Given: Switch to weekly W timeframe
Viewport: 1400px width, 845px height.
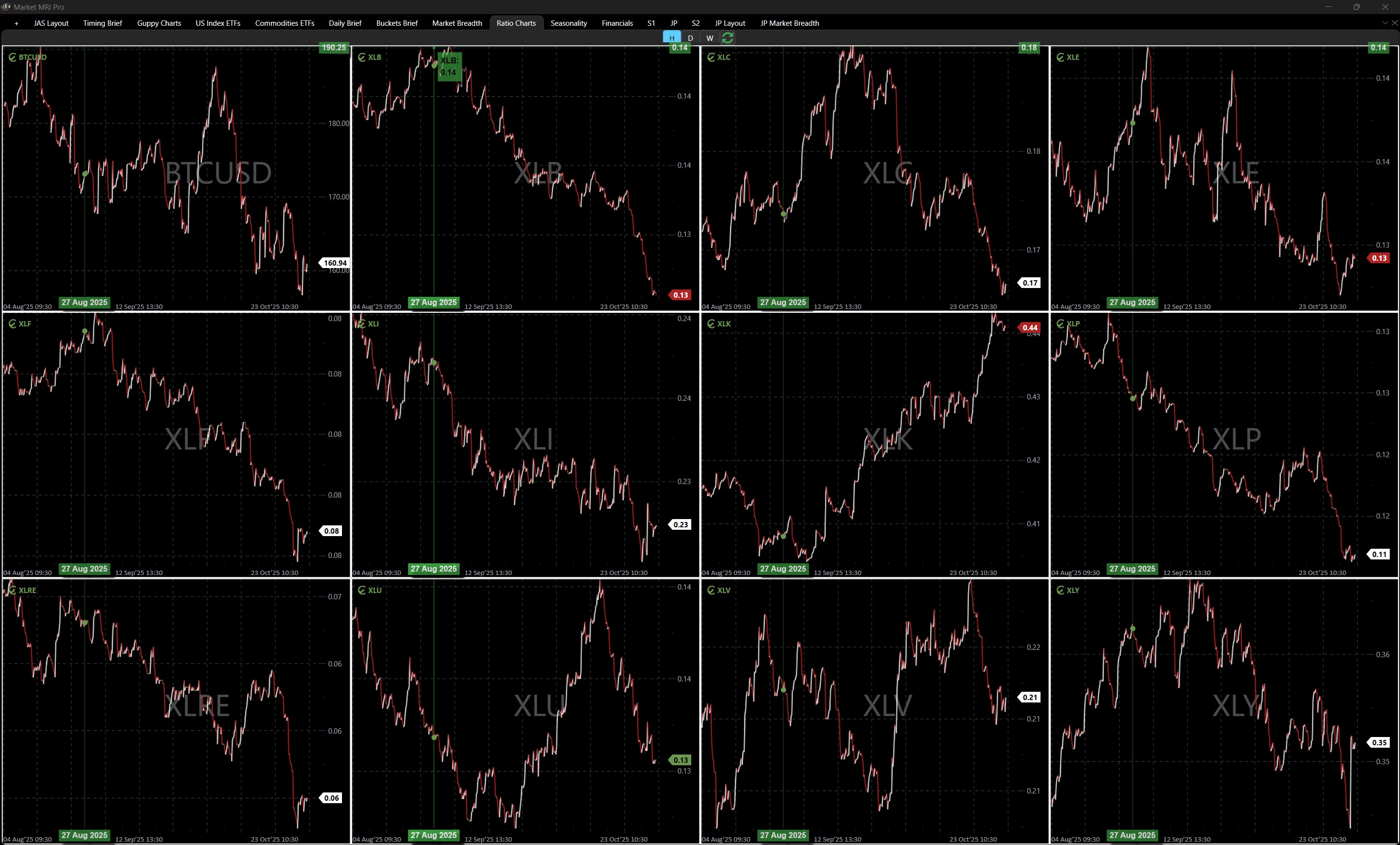Looking at the screenshot, I should pyautogui.click(x=710, y=38).
